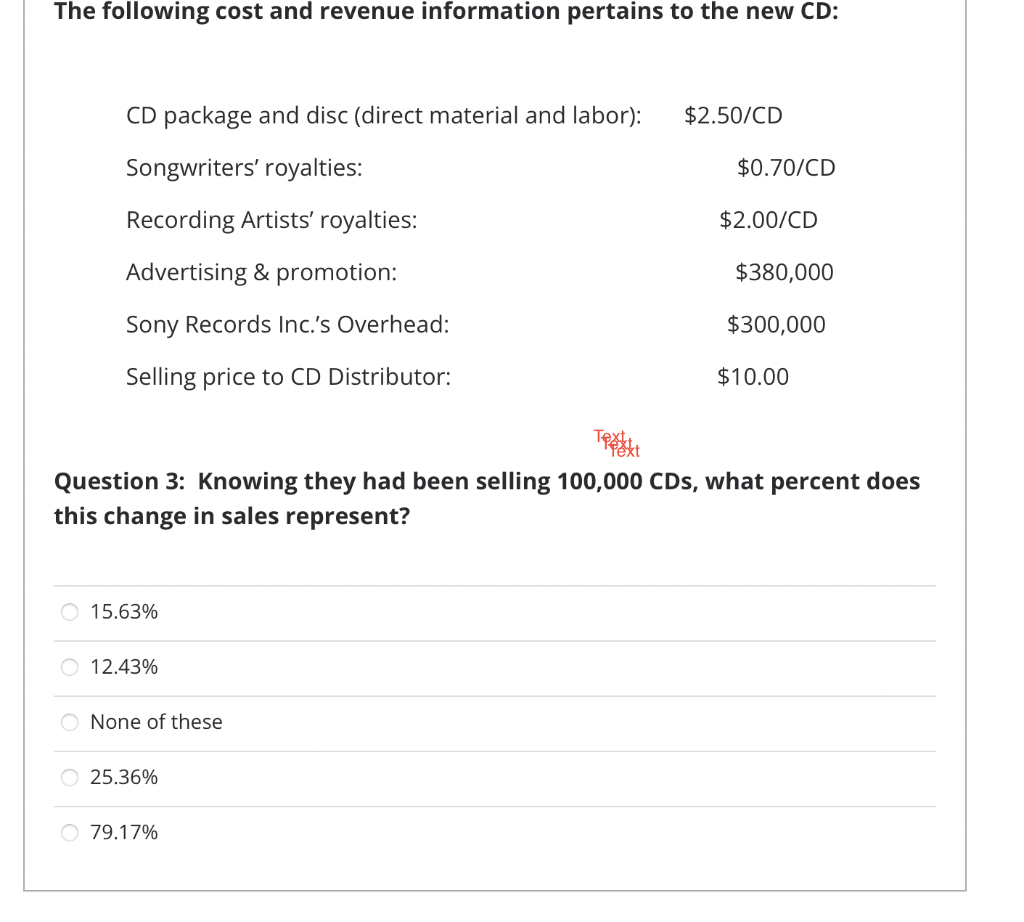Pick the 79.17% answer choice
This screenshot has width=1024, height=922.
coord(69,832)
